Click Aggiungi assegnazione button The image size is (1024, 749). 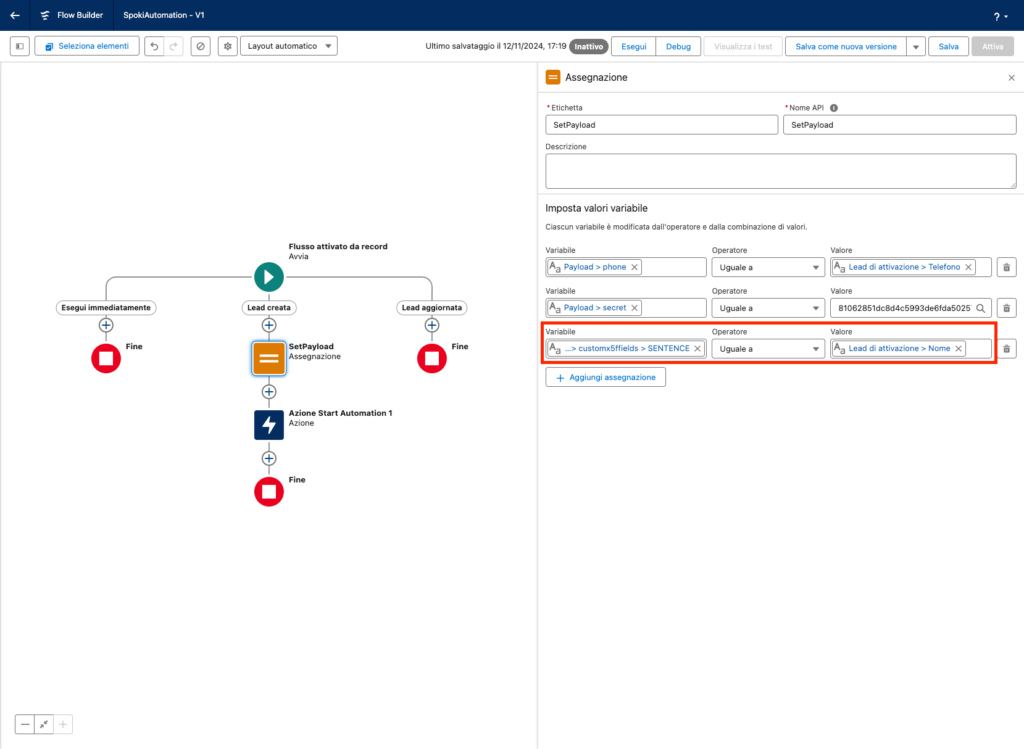pyautogui.click(x=605, y=377)
